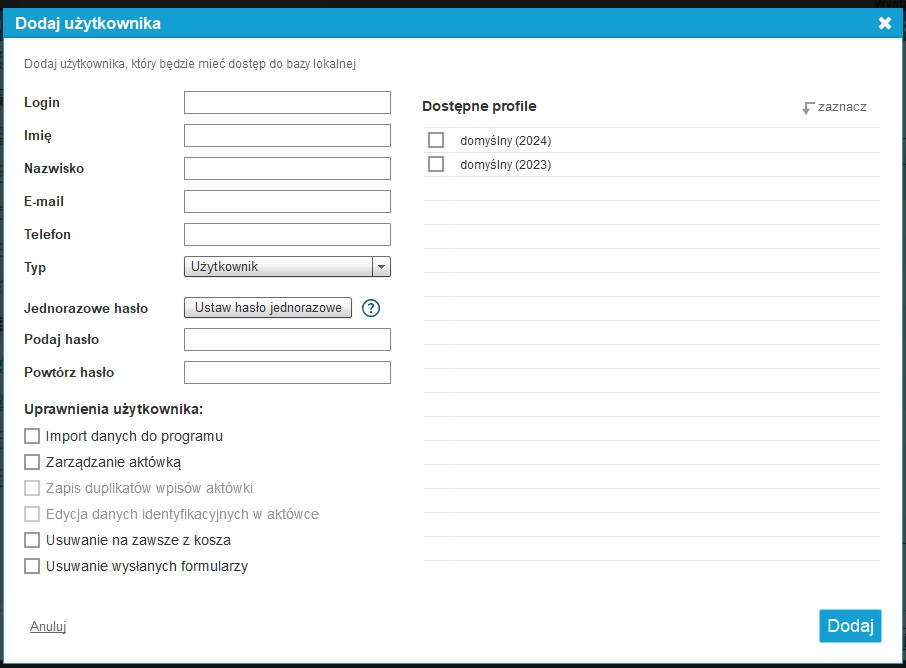Click the domyślny (2024) profile text
The image size is (906, 668).
tap(506, 141)
